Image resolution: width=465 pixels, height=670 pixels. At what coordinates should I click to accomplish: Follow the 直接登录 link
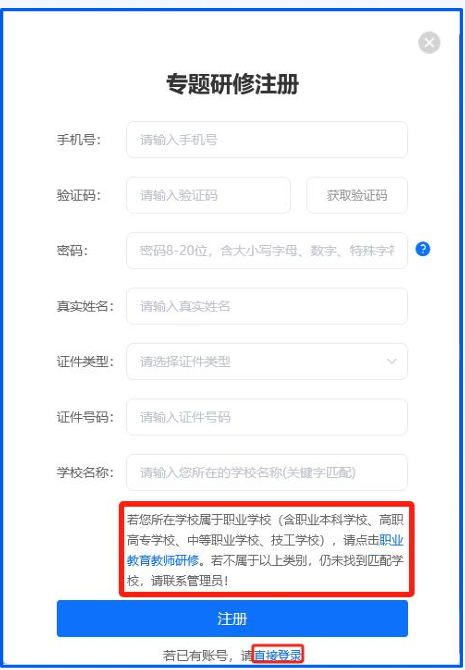pos(278,655)
